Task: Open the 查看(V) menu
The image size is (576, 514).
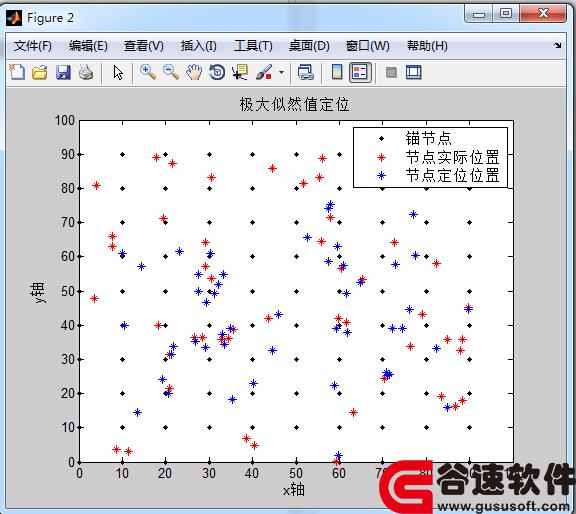Action: (x=144, y=46)
